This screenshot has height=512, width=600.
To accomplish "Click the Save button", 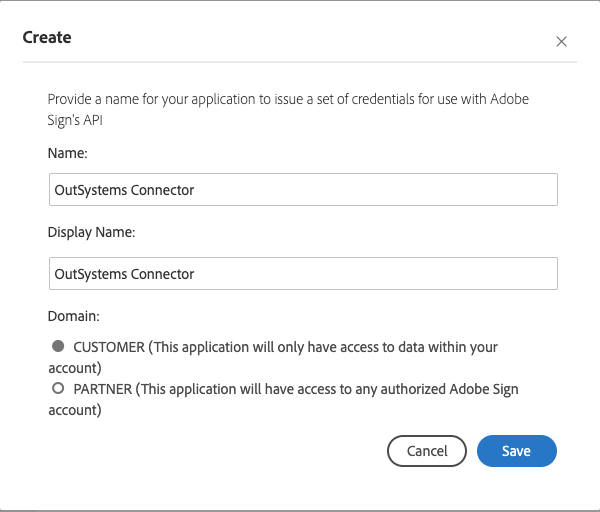I will click(x=516, y=451).
